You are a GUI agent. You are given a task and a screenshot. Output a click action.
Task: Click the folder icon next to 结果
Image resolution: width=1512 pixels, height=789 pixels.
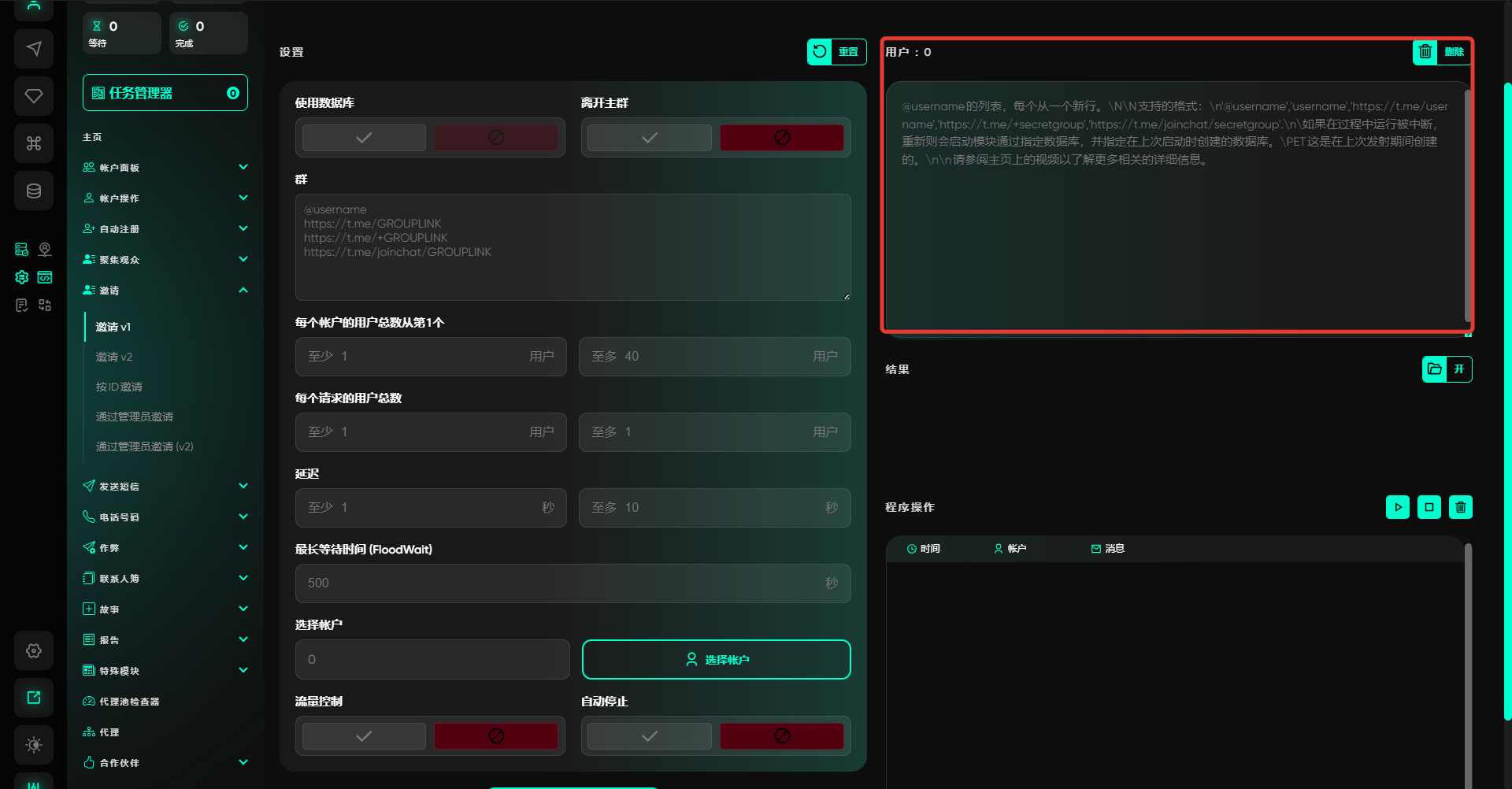pos(1434,369)
